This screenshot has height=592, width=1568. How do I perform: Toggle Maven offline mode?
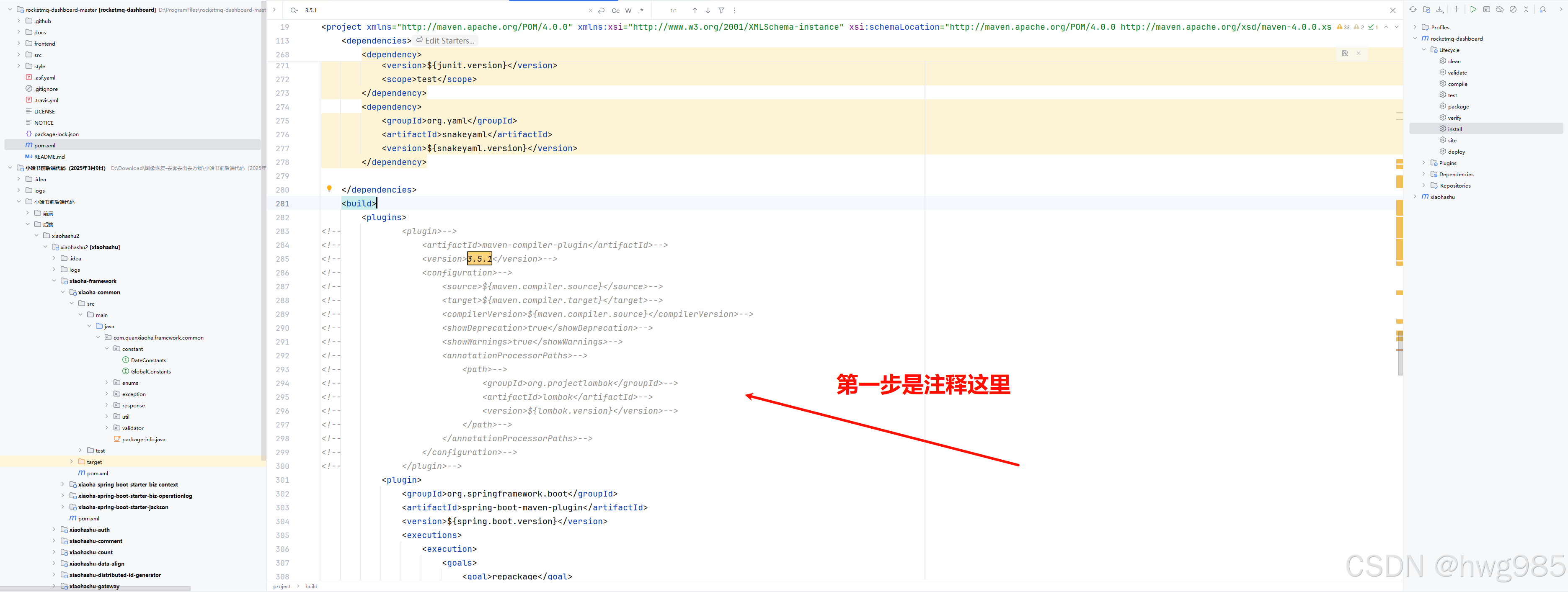point(1501,9)
